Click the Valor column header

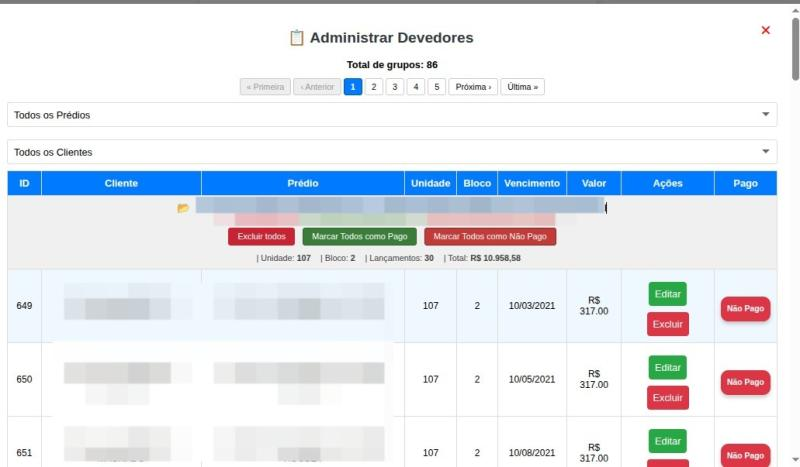click(594, 183)
